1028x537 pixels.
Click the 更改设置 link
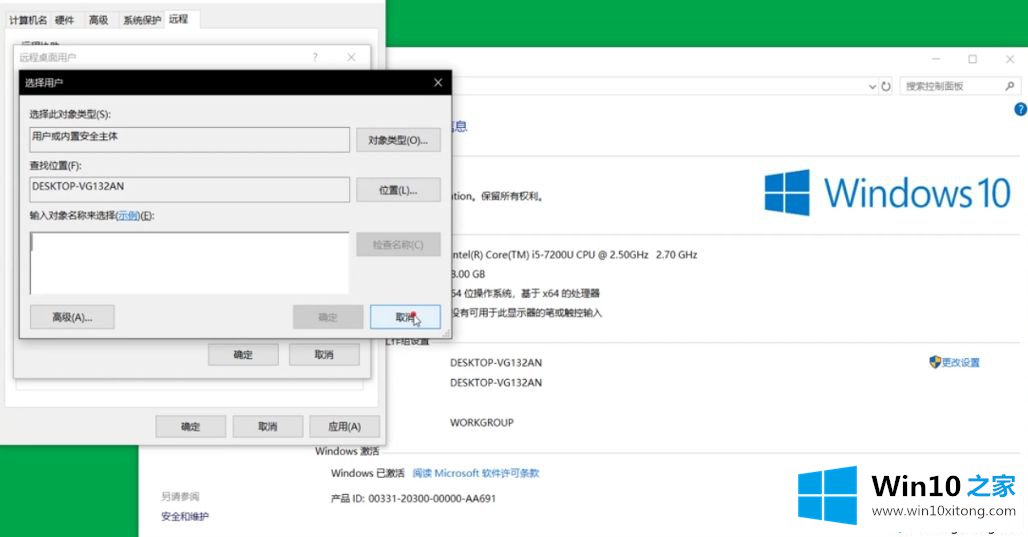pos(960,363)
